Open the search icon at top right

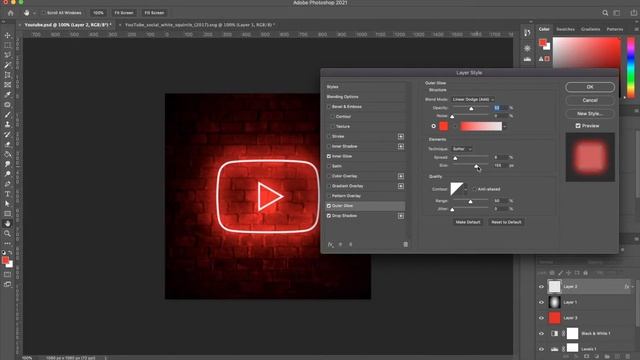[x=605, y=13]
